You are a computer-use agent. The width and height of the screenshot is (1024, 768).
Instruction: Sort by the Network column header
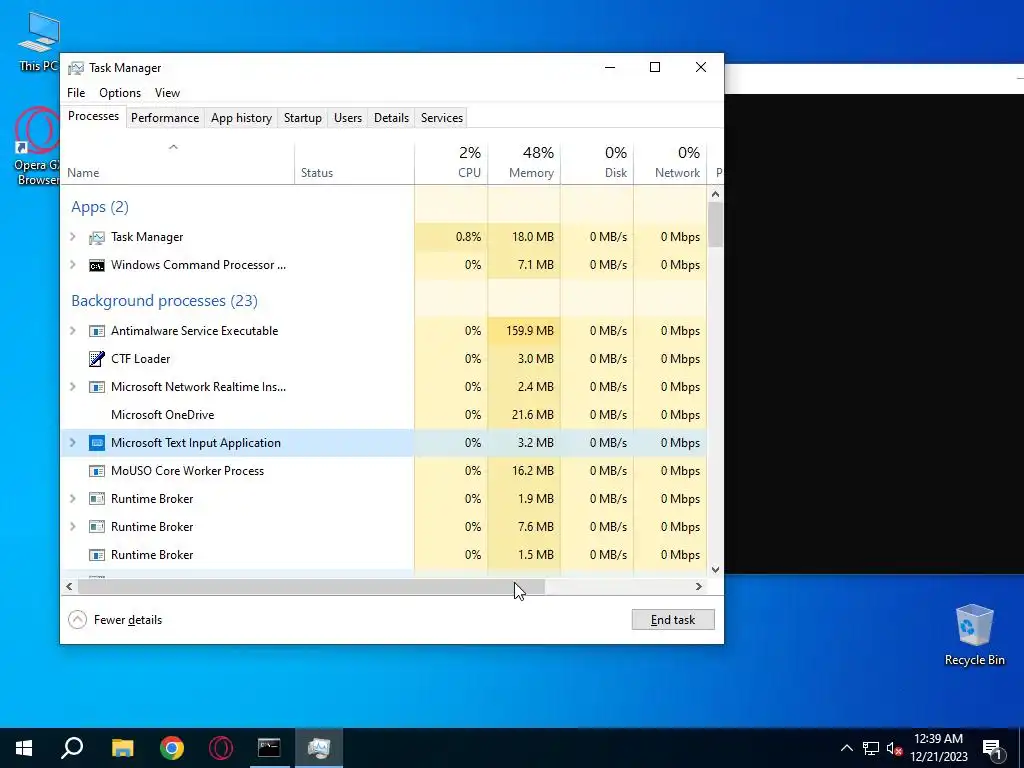[x=670, y=163]
